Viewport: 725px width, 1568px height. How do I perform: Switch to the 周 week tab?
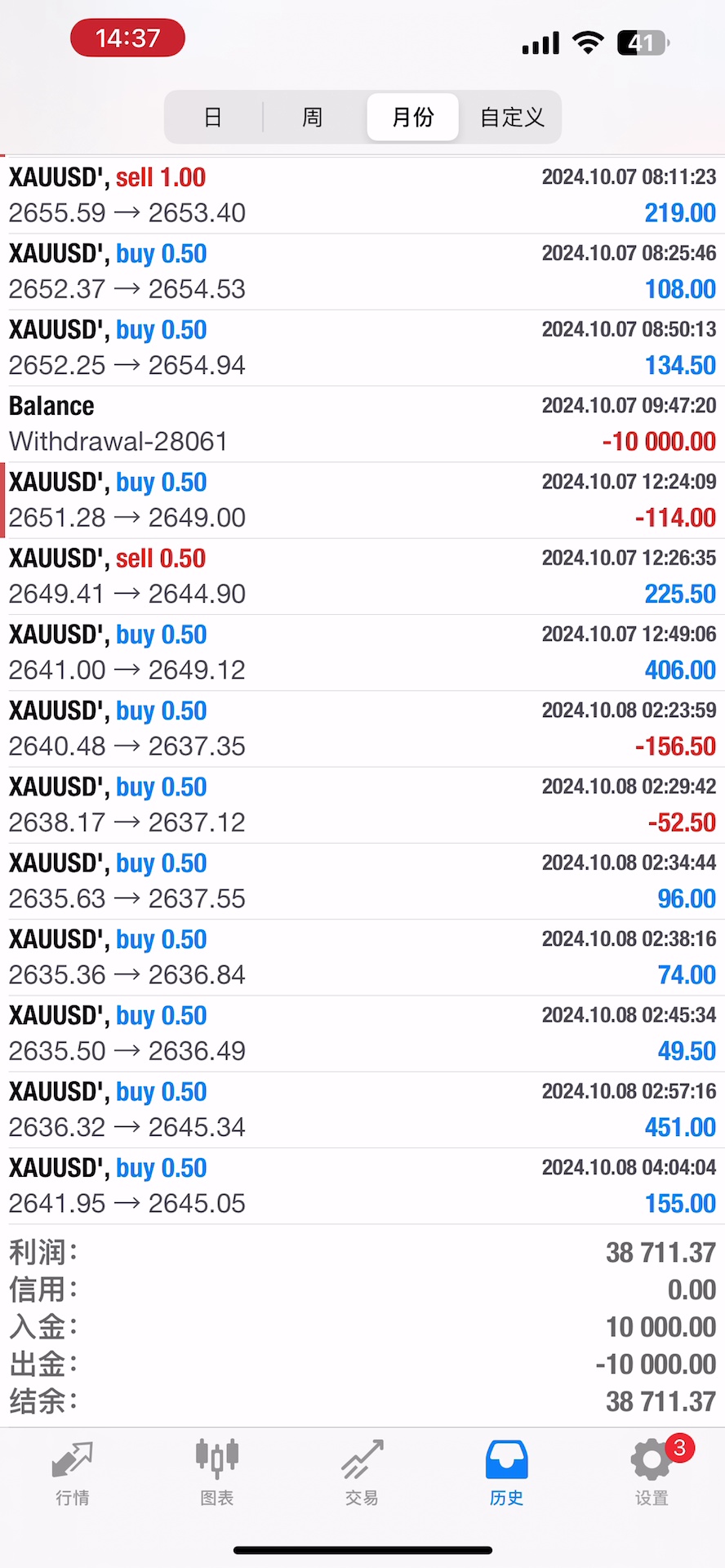click(312, 118)
